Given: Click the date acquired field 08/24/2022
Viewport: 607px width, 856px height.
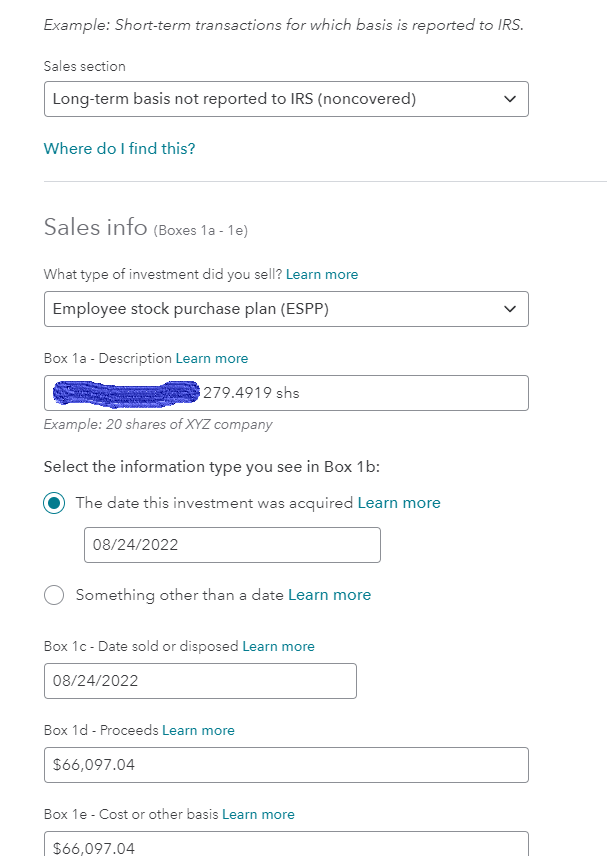Looking at the screenshot, I should tap(233, 545).
